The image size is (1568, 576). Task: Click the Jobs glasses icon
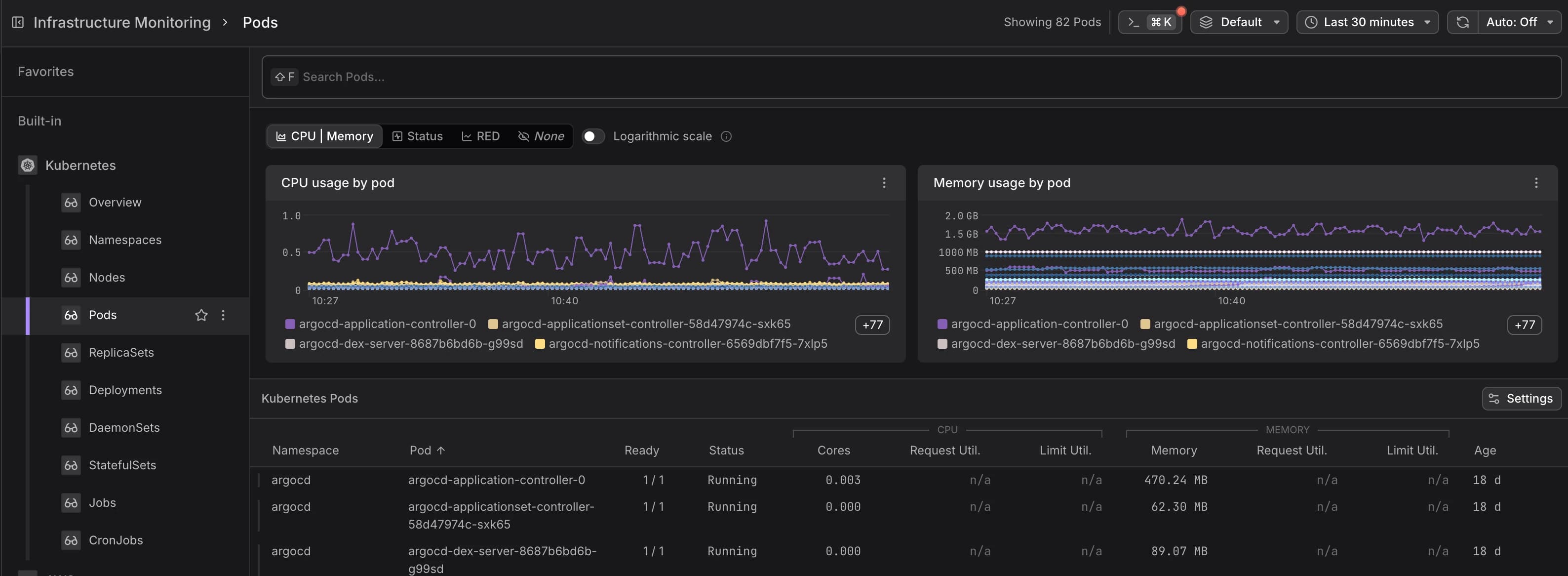[x=71, y=503]
